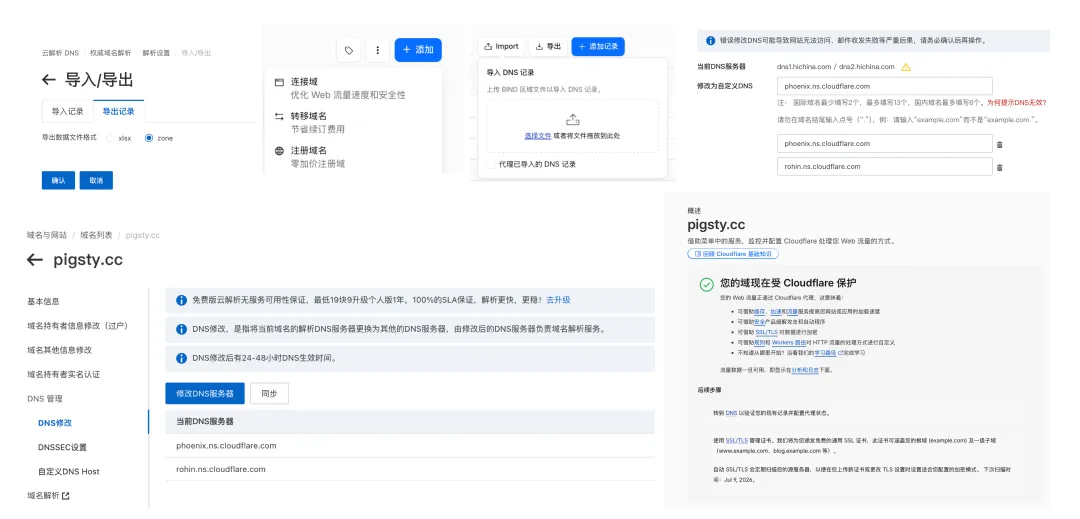Click the upload icon in the file drop zone
The width and height of the screenshot is (1080, 519).
(x=572, y=119)
